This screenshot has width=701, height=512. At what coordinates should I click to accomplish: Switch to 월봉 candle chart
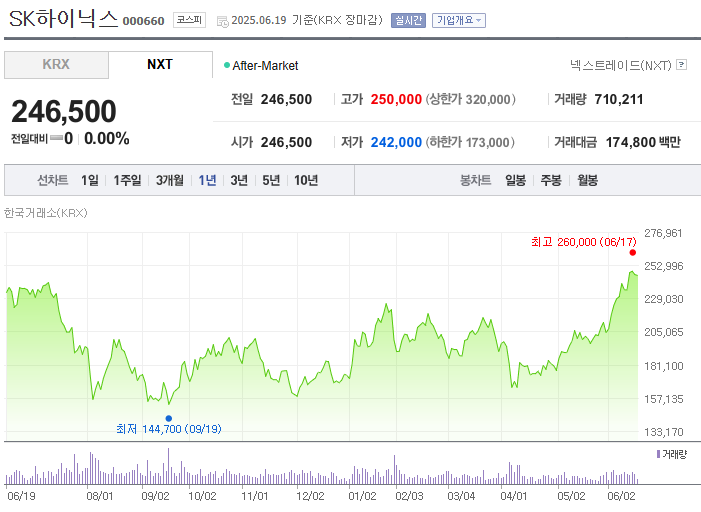(x=587, y=180)
